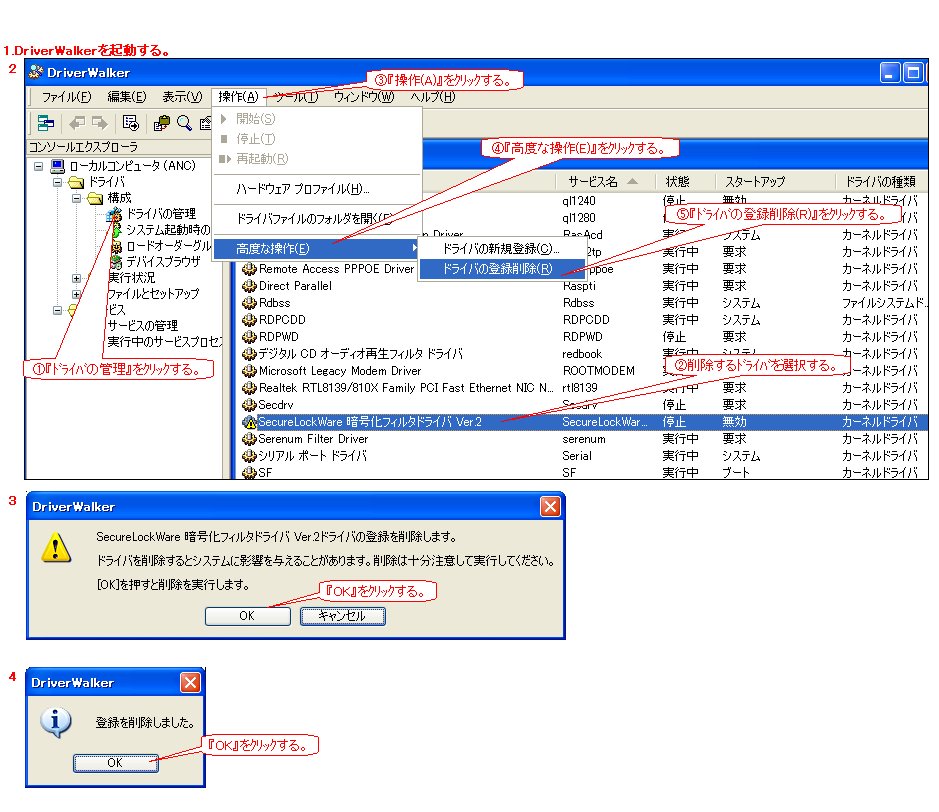Viewport: 939px width, 812px height.
Task: Open the ファイル(F) menu
Action: (x=66, y=96)
